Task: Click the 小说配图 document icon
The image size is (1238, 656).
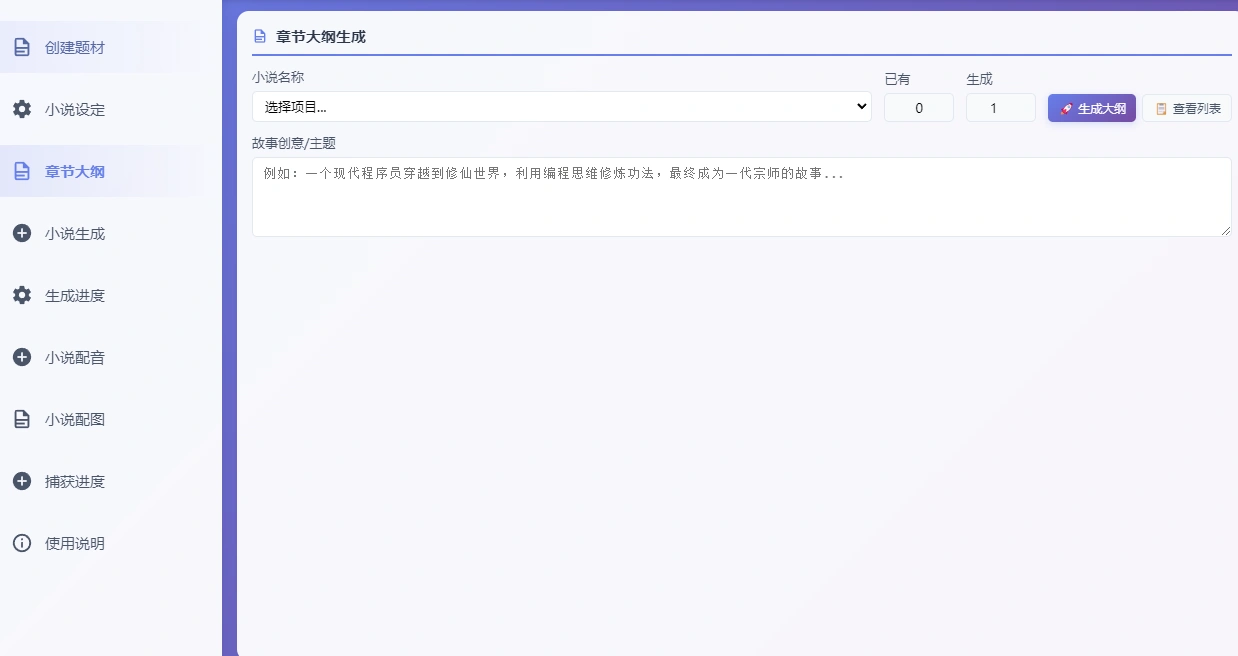Action: (22, 419)
